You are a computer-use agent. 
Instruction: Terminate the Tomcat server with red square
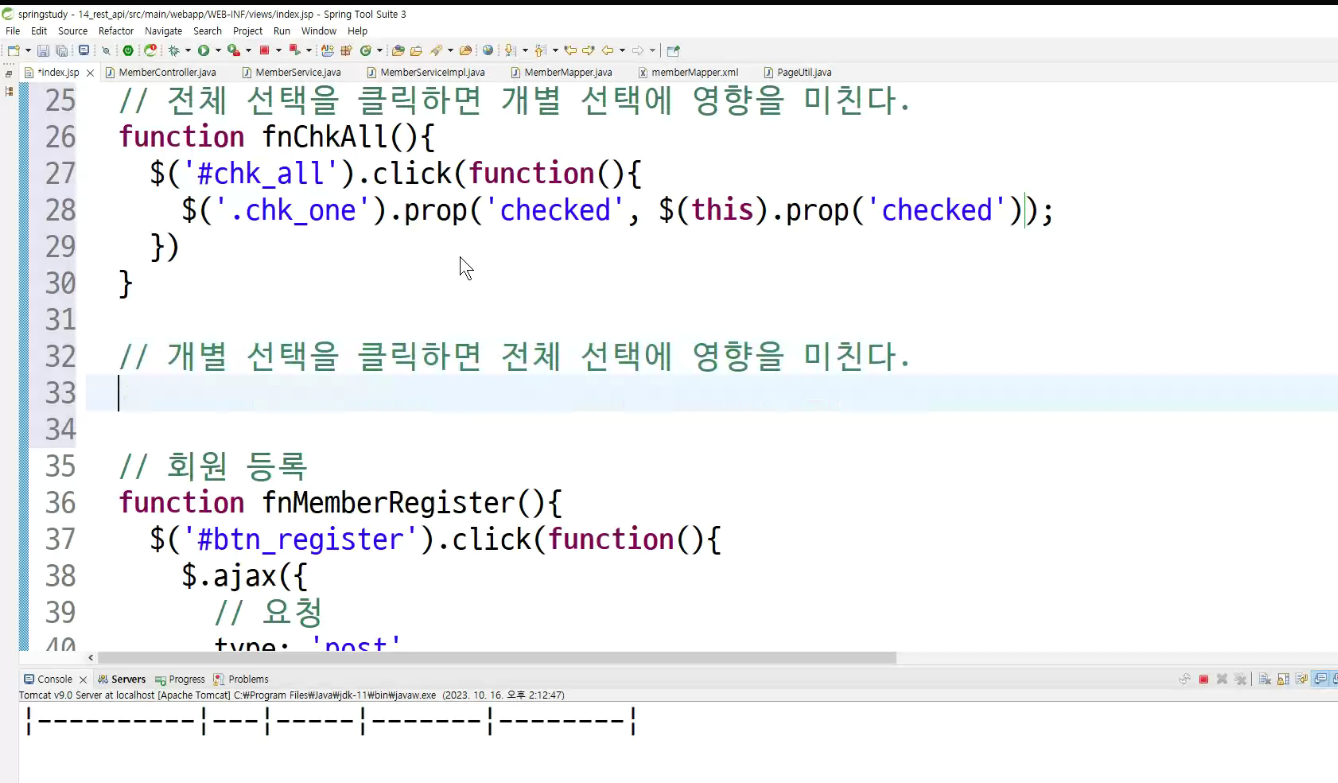1204,679
